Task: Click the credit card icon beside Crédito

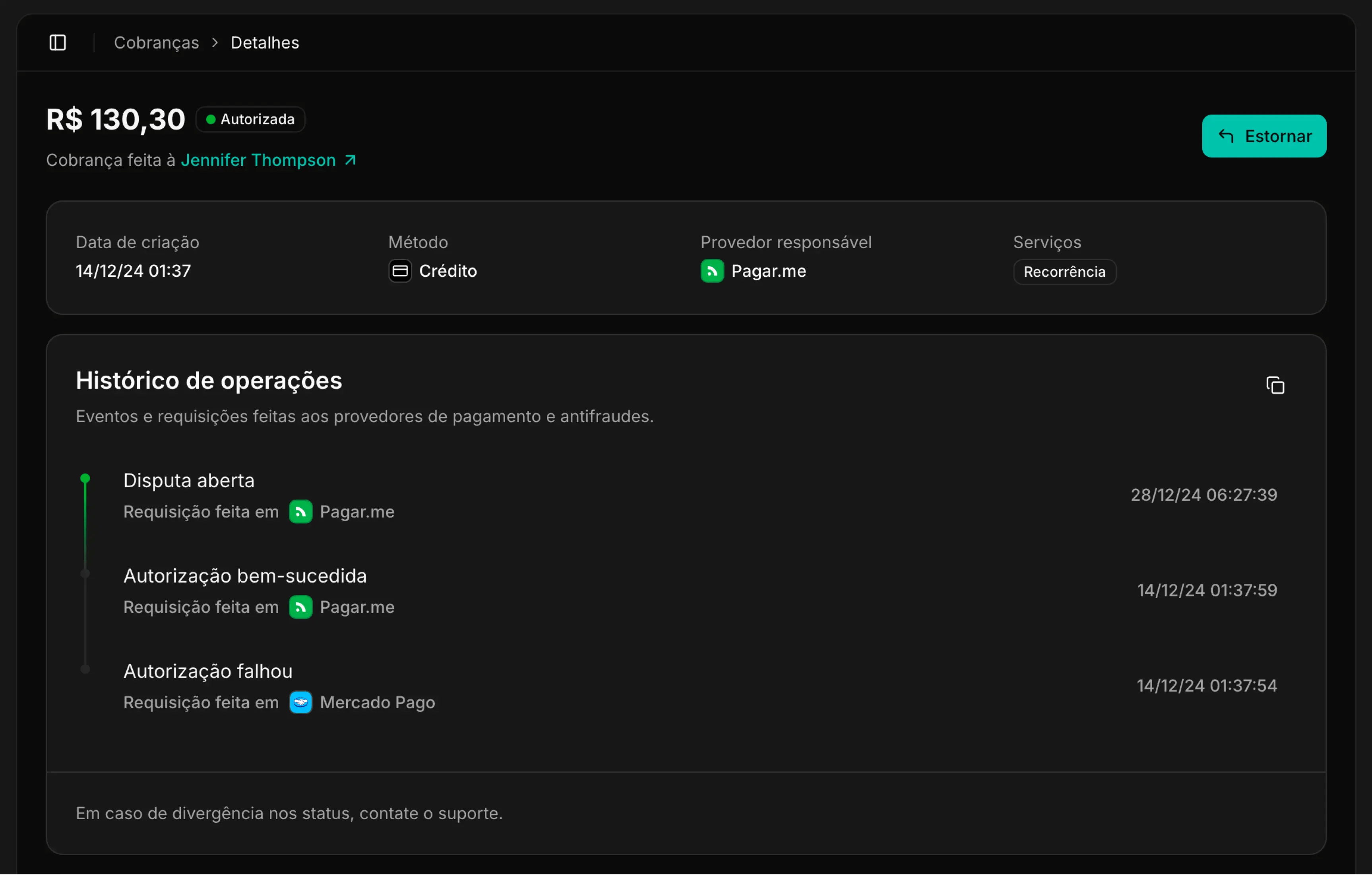Action: click(400, 271)
